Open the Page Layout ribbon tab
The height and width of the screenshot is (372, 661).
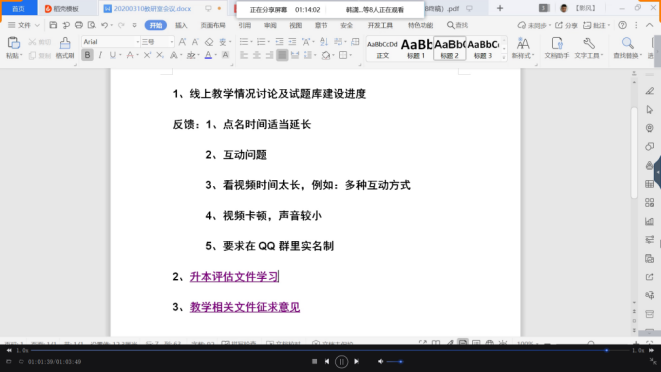coord(213,25)
